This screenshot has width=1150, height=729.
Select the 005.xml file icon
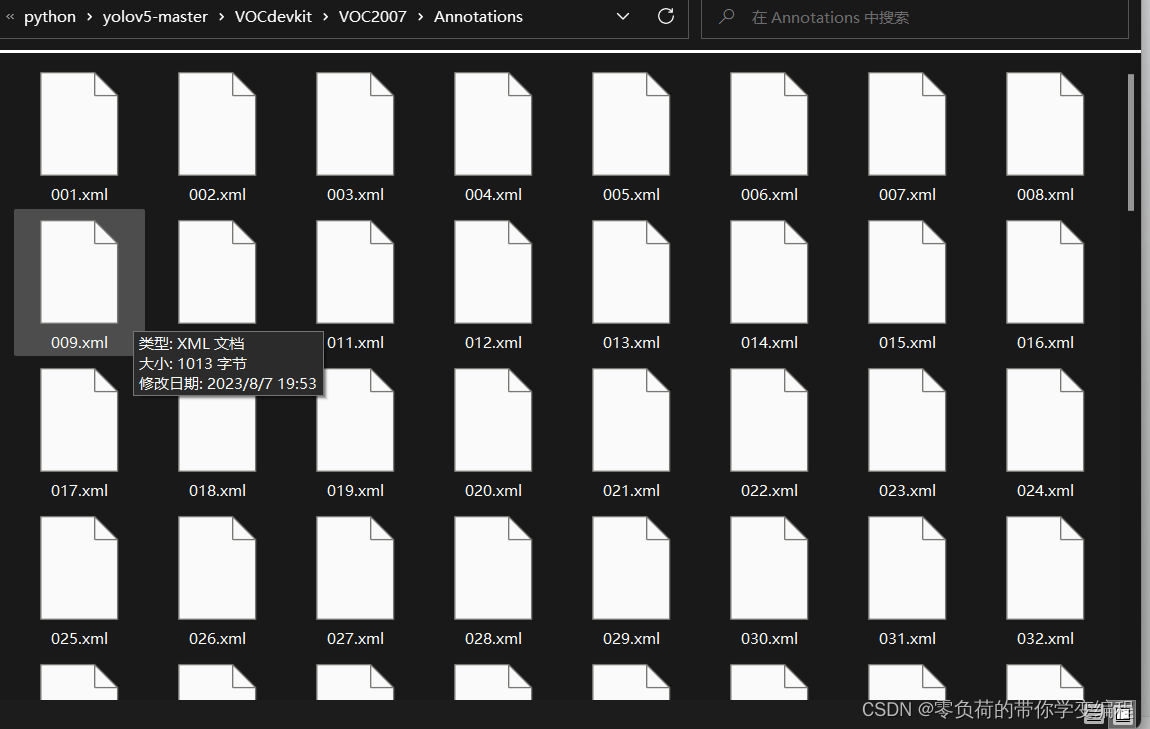(x=631, y=124)
